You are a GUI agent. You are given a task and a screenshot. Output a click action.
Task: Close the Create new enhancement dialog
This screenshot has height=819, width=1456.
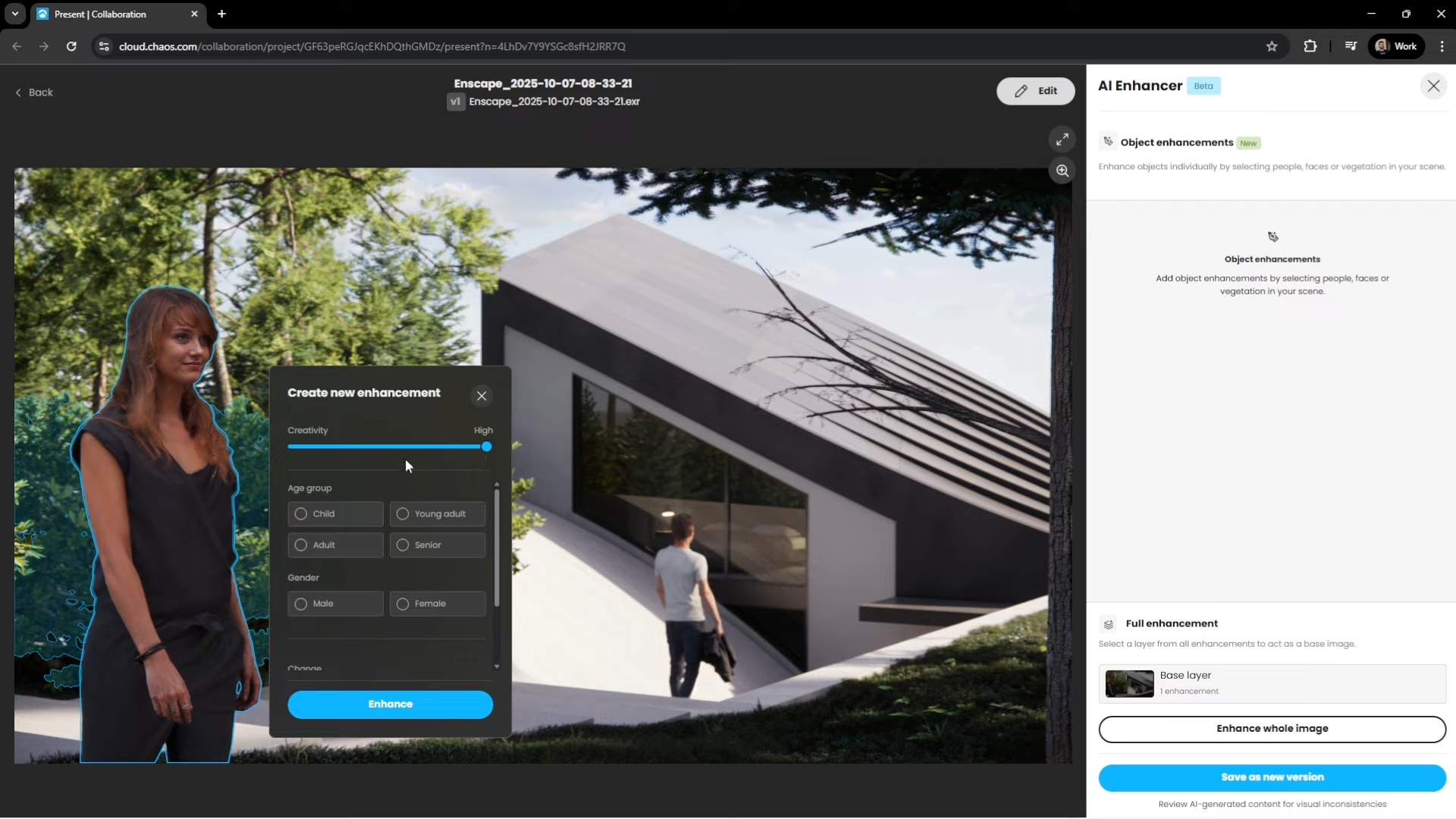(482, 396)
